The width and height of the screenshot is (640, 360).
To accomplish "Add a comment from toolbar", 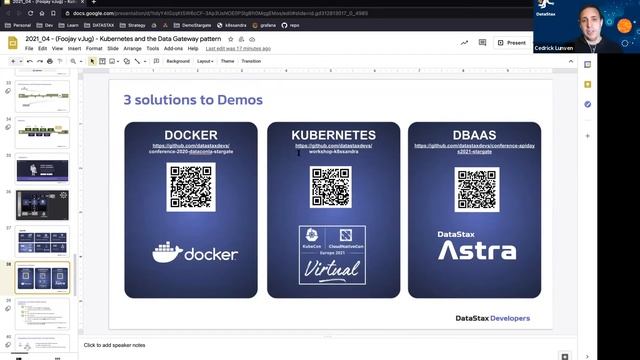I will click(x=156, y=61).
